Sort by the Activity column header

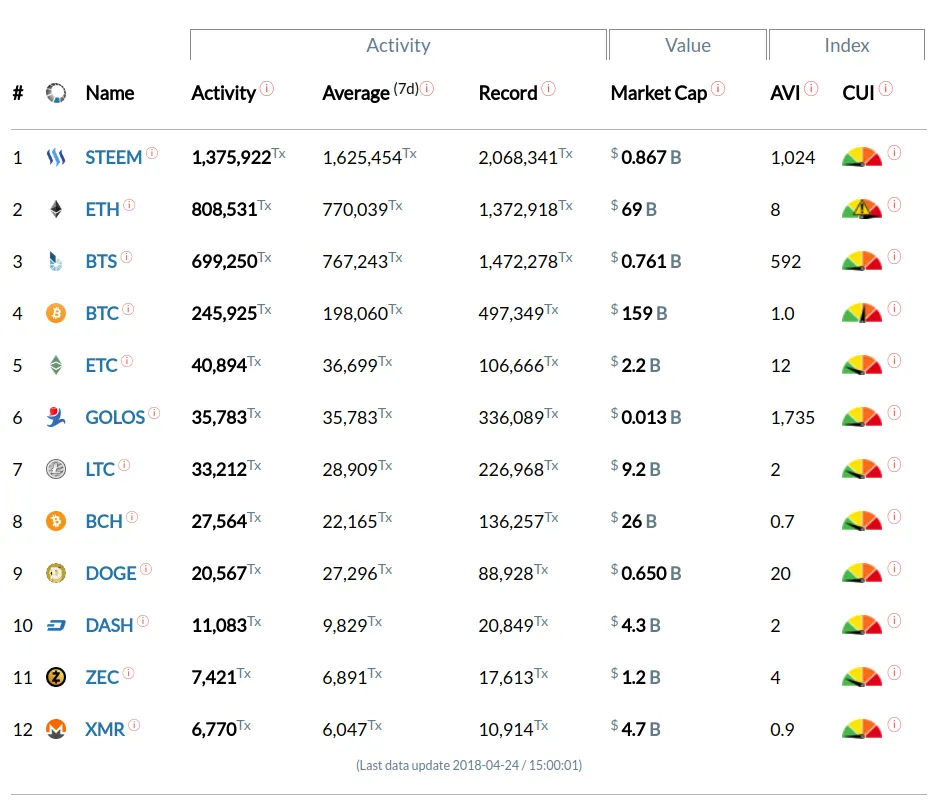coord(224,93)
